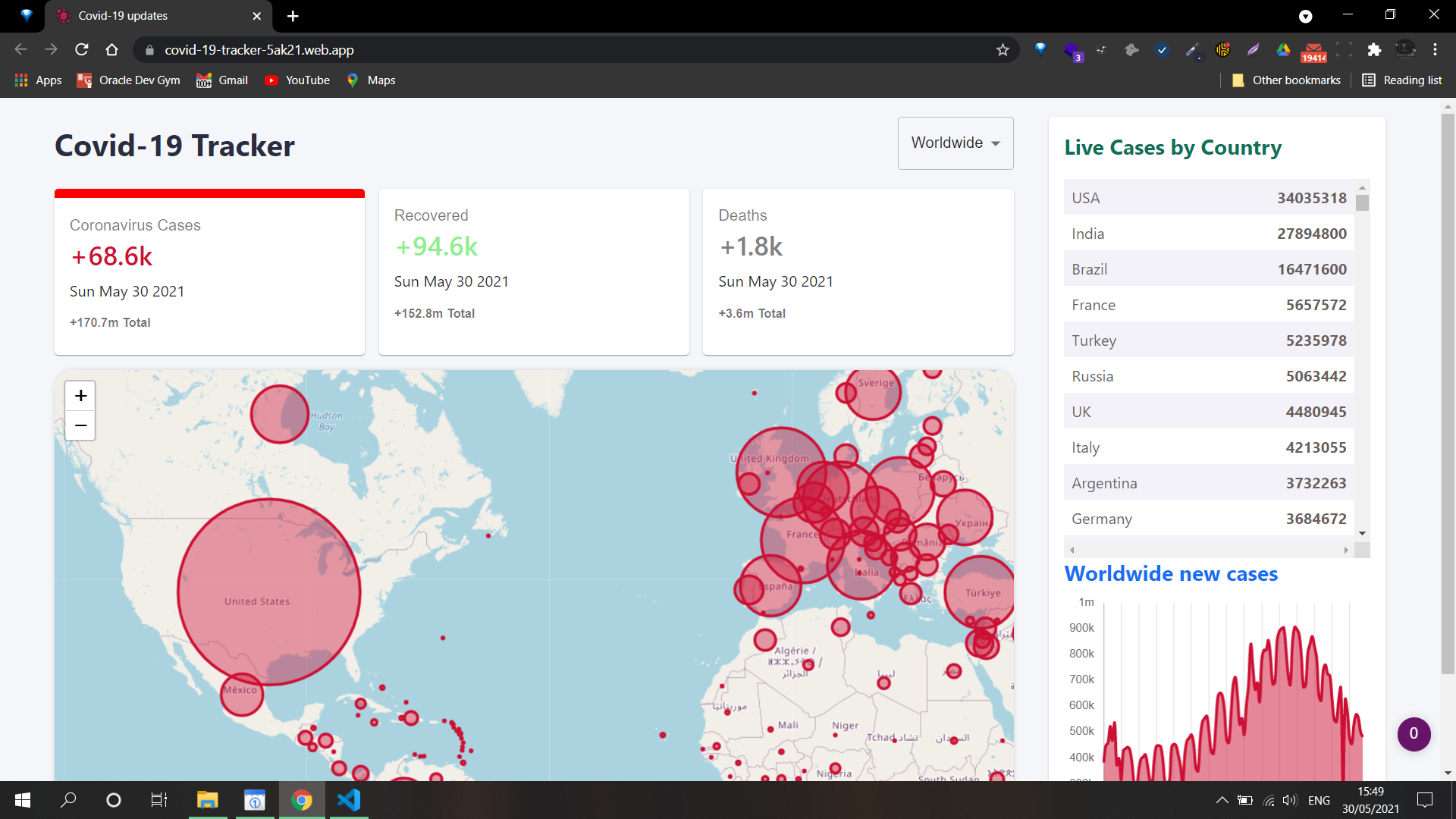Bookmark this page with star icon
This screenshot has width=1456, height=819.
click(x=1003, y=50)
